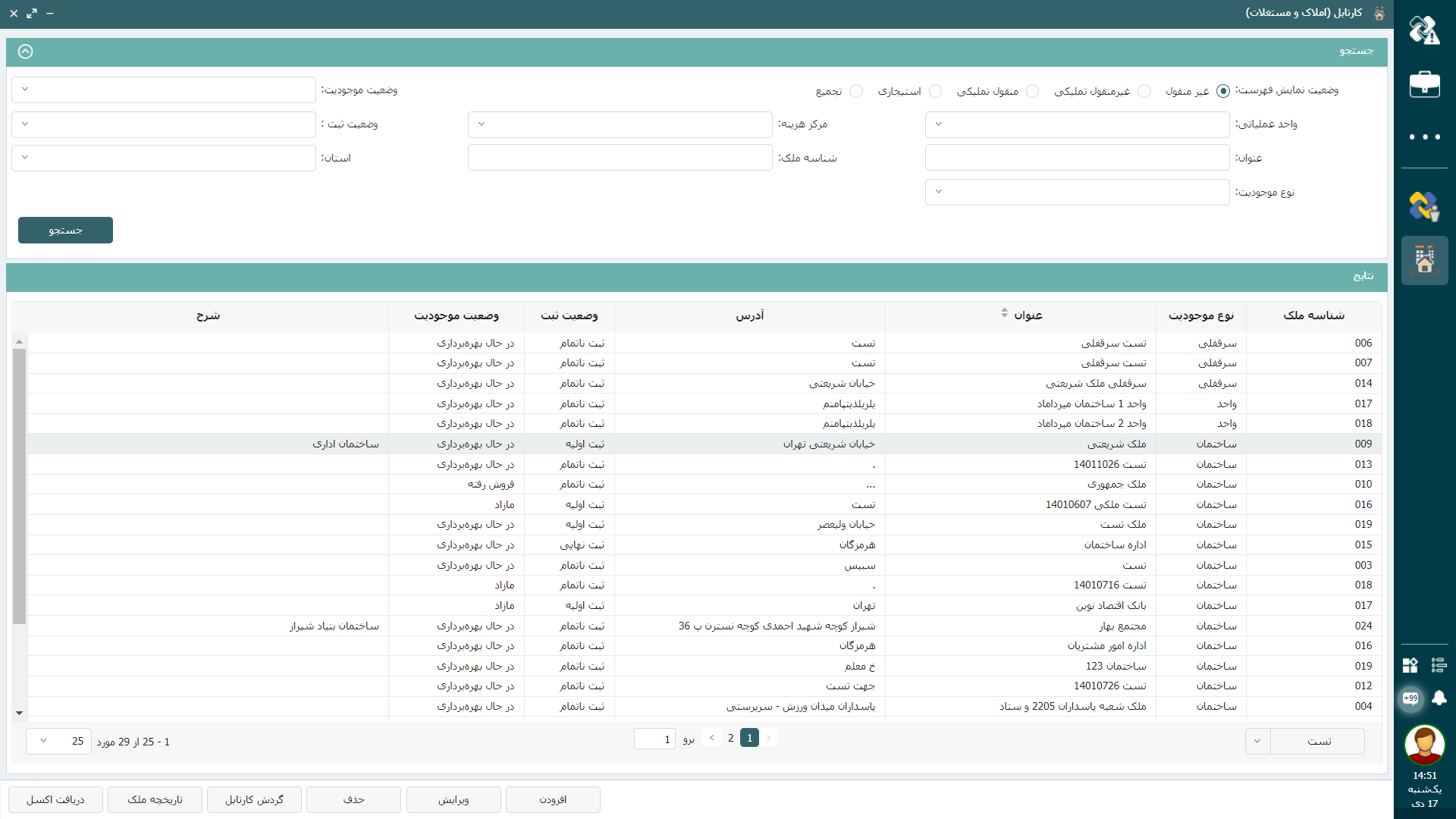Viewport: 1456px width, 819px height.
Task: Collapse the جستجو search panel with chevron
Action: pos(25,52)
